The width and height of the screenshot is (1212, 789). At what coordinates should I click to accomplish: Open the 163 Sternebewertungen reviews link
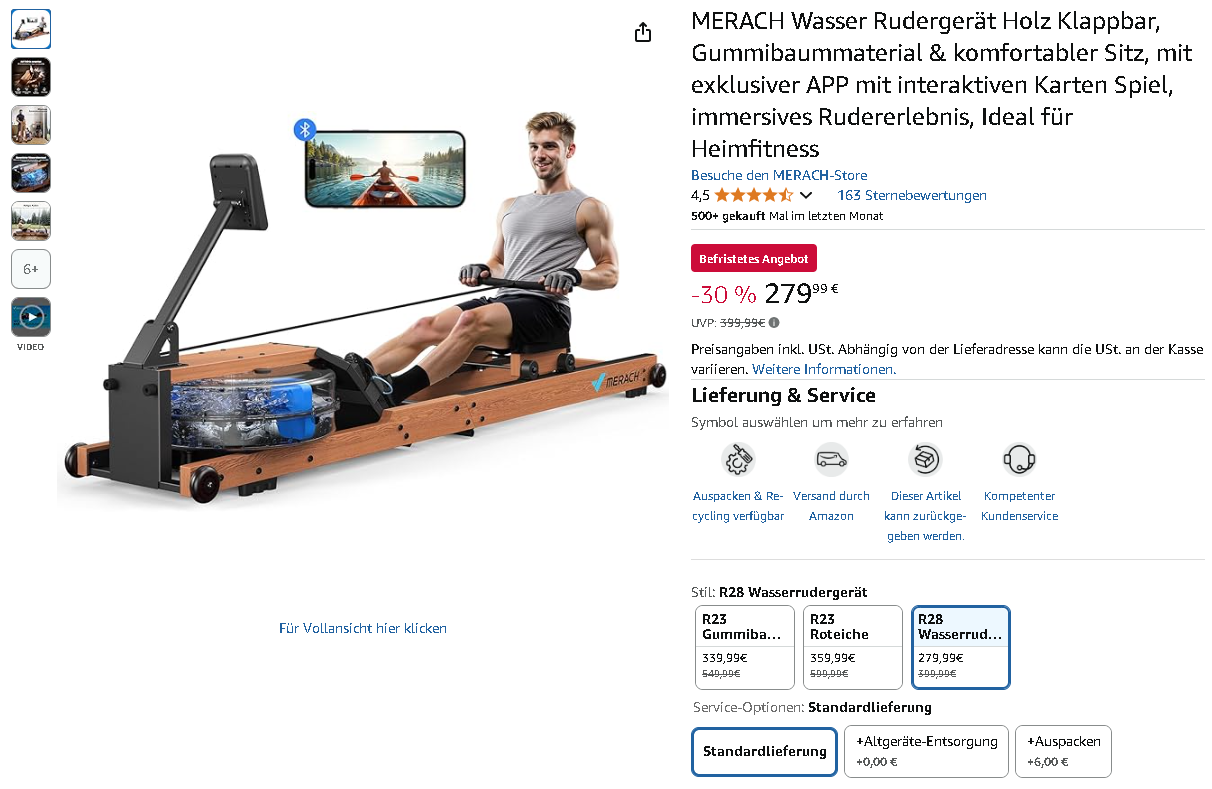coord(912,195)
